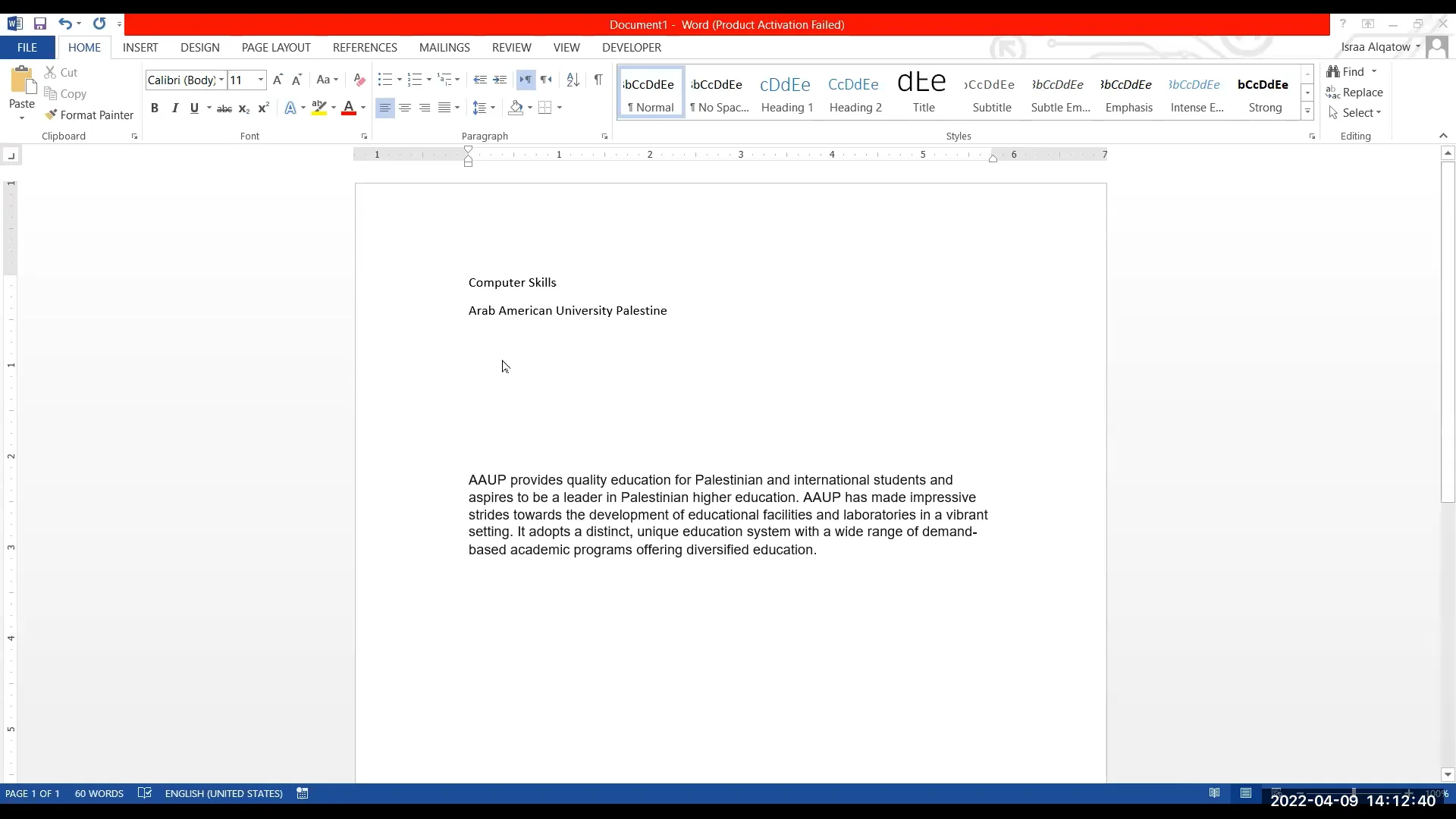Open the FILE menu

coord(27,48)
